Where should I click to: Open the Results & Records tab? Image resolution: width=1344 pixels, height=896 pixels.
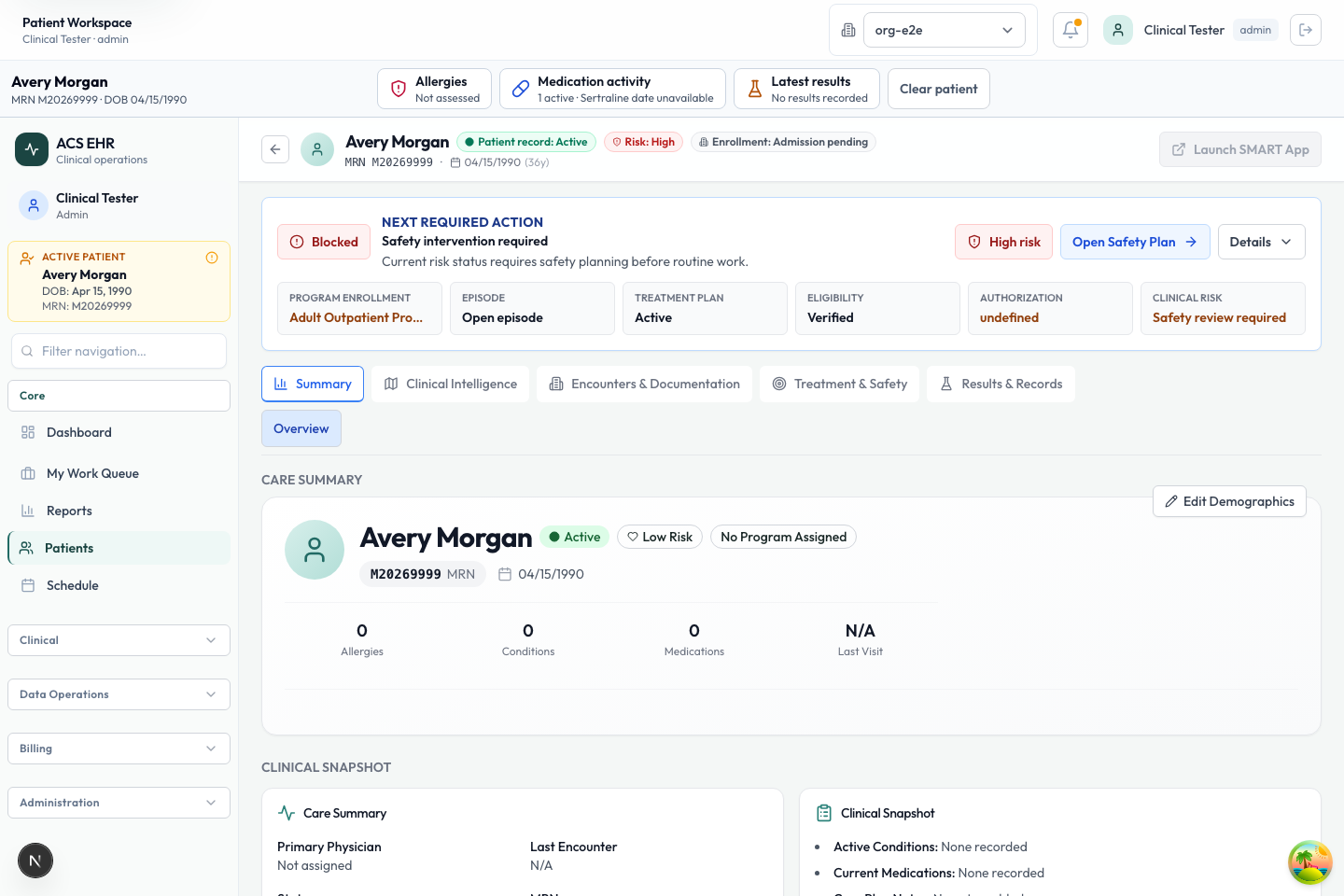(1001, 384)
